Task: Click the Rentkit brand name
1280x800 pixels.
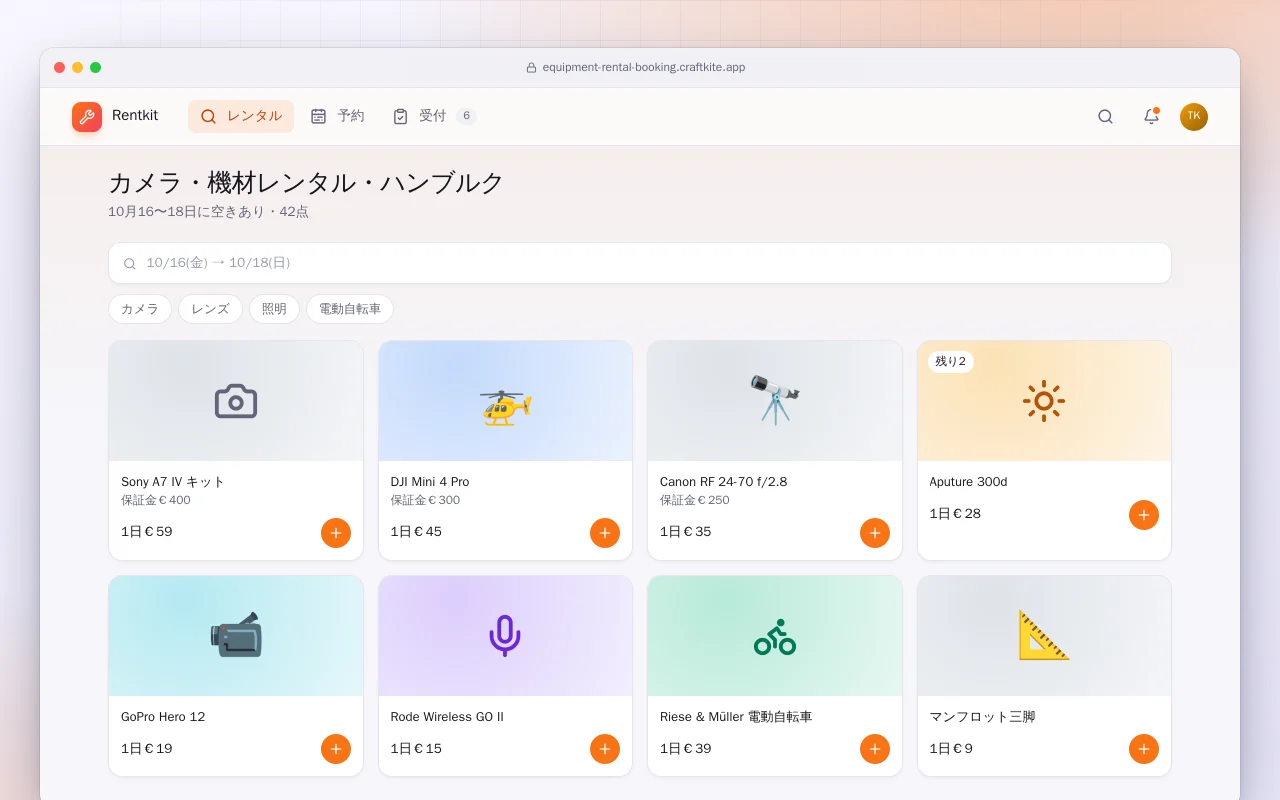Action: coord(135,116)
